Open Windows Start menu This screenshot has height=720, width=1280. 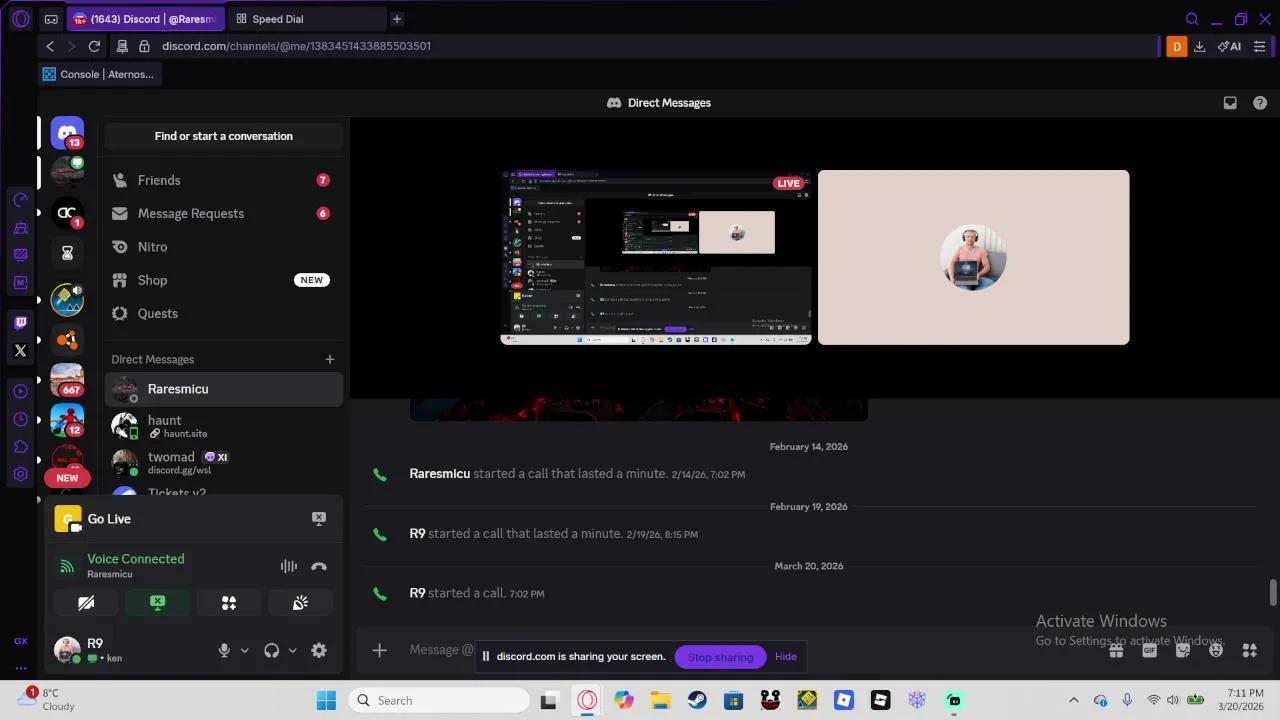click(326, 700)
